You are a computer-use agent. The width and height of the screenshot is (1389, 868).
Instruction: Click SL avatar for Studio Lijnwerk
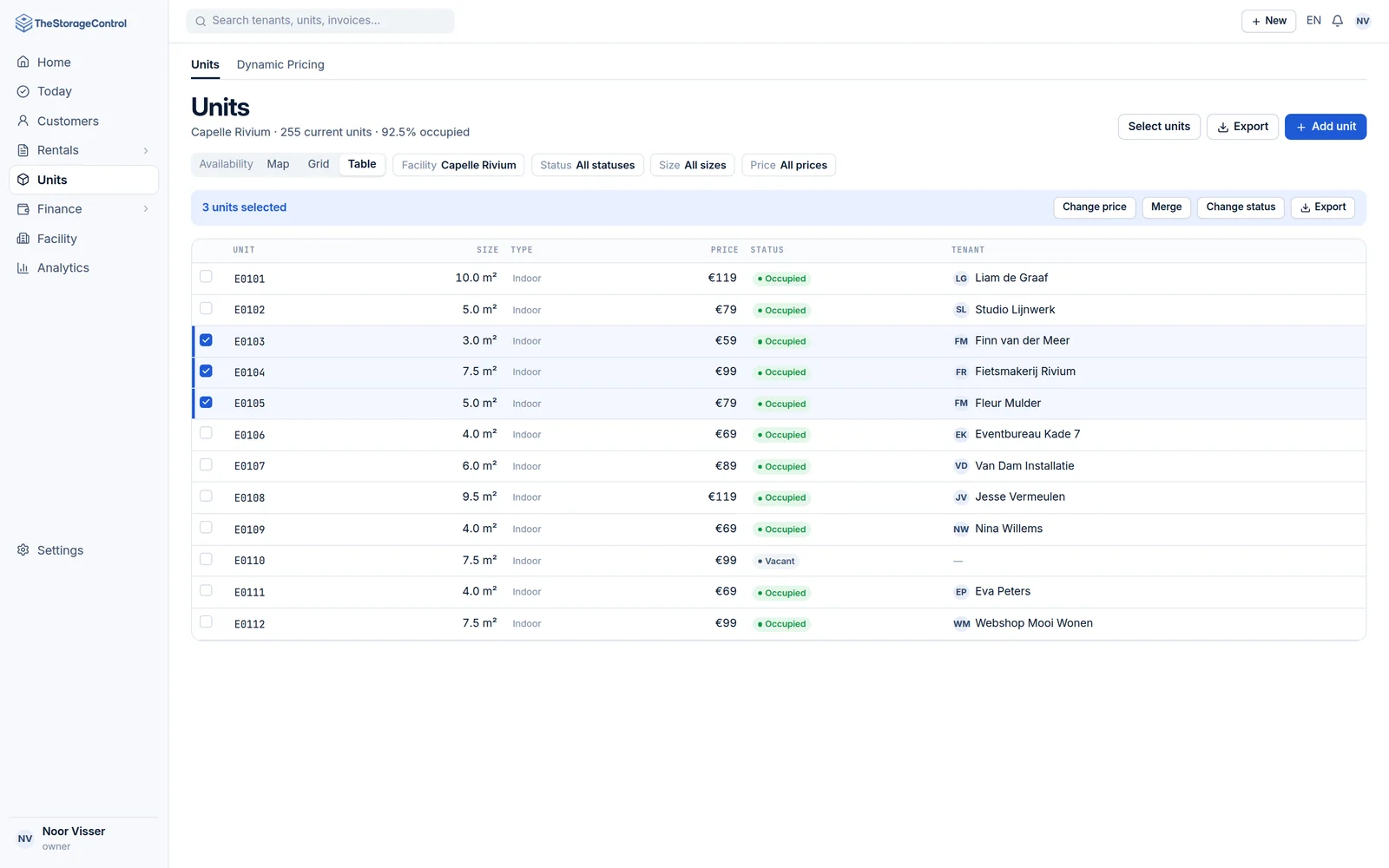(x=961, y=310)
